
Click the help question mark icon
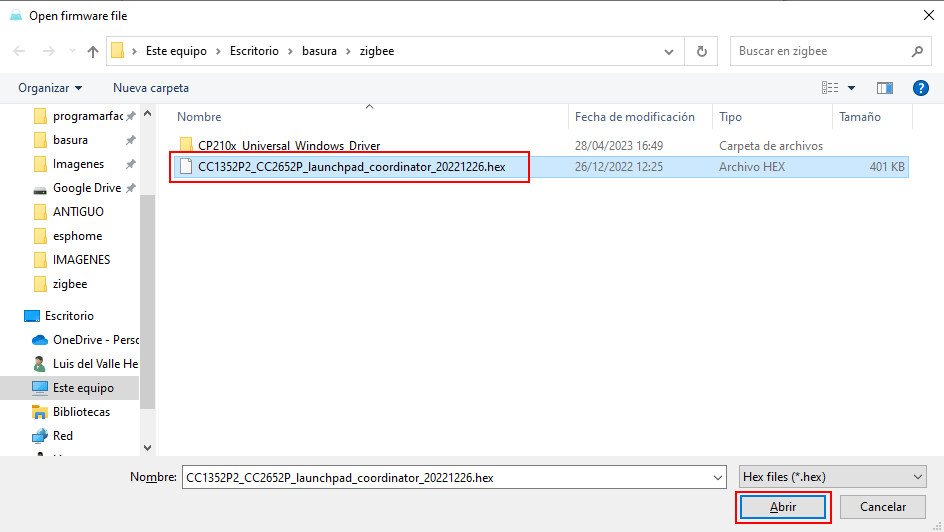[921, 88]
